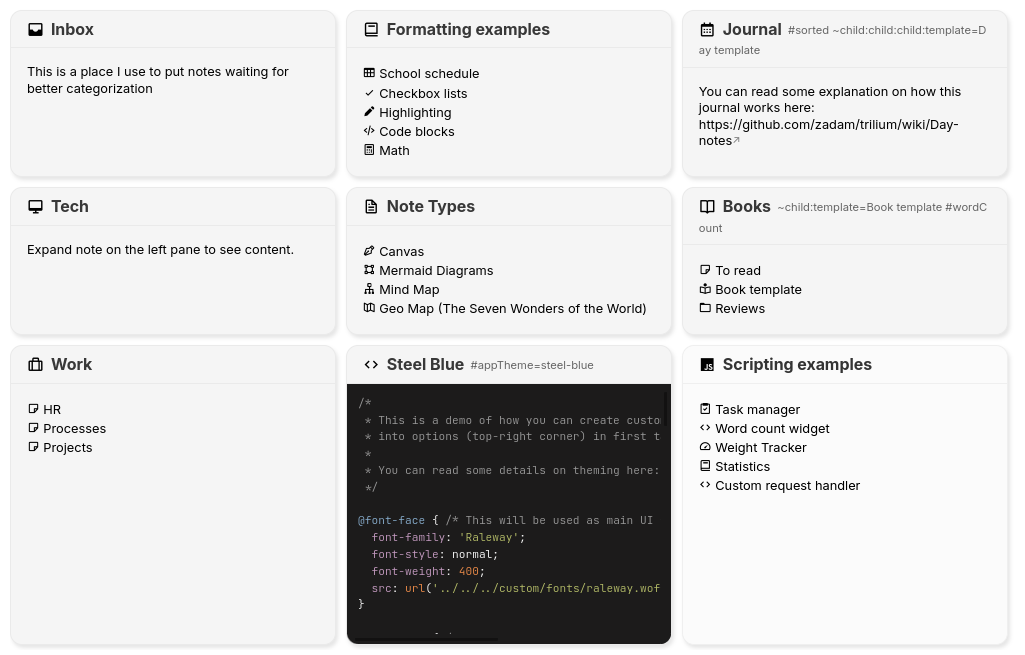
Task: Open the Weight Tracker note
Action: coord(760,447)
